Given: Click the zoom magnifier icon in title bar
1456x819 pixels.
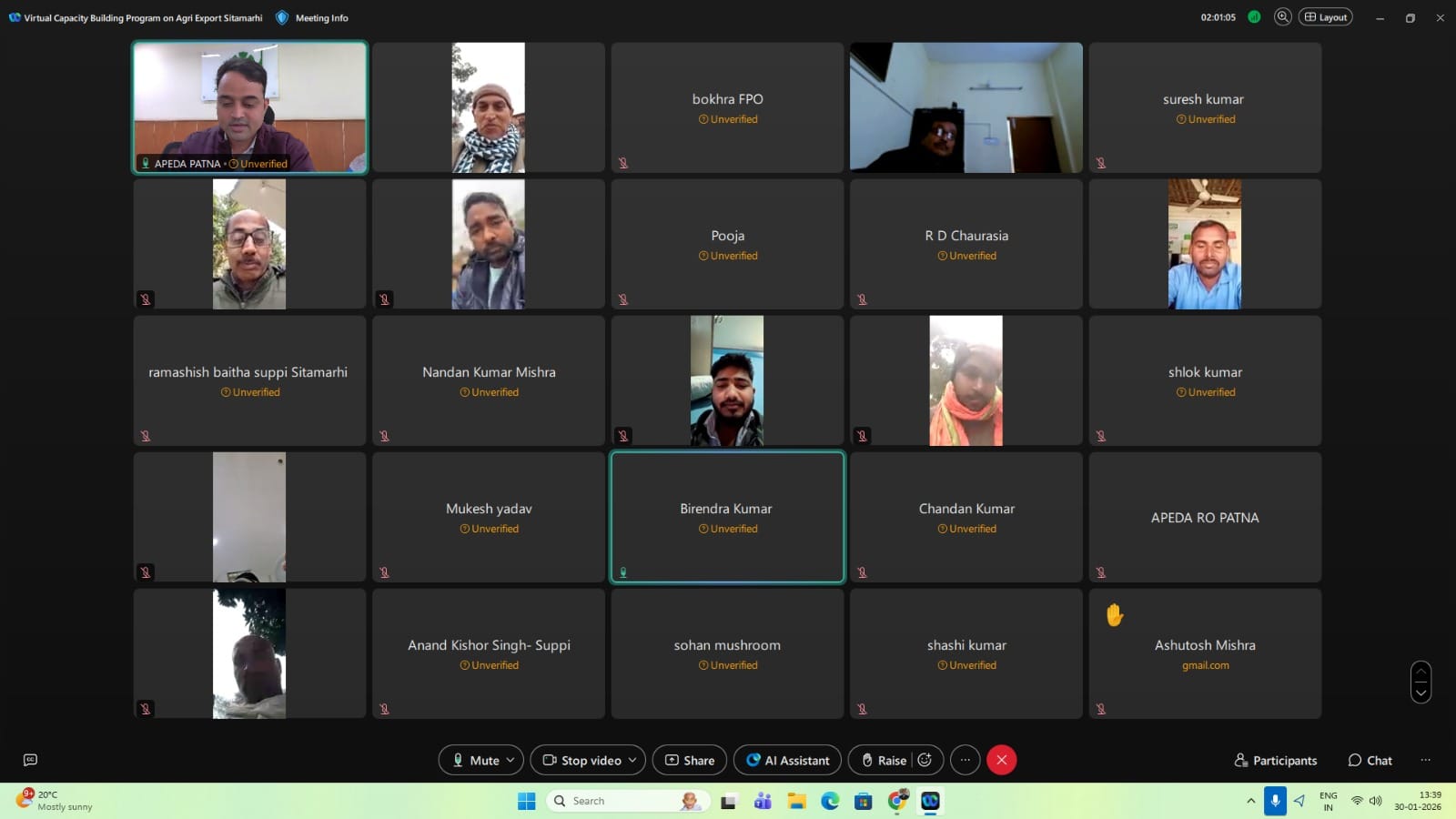Looking at the screenshot, I should point(1282,17).
